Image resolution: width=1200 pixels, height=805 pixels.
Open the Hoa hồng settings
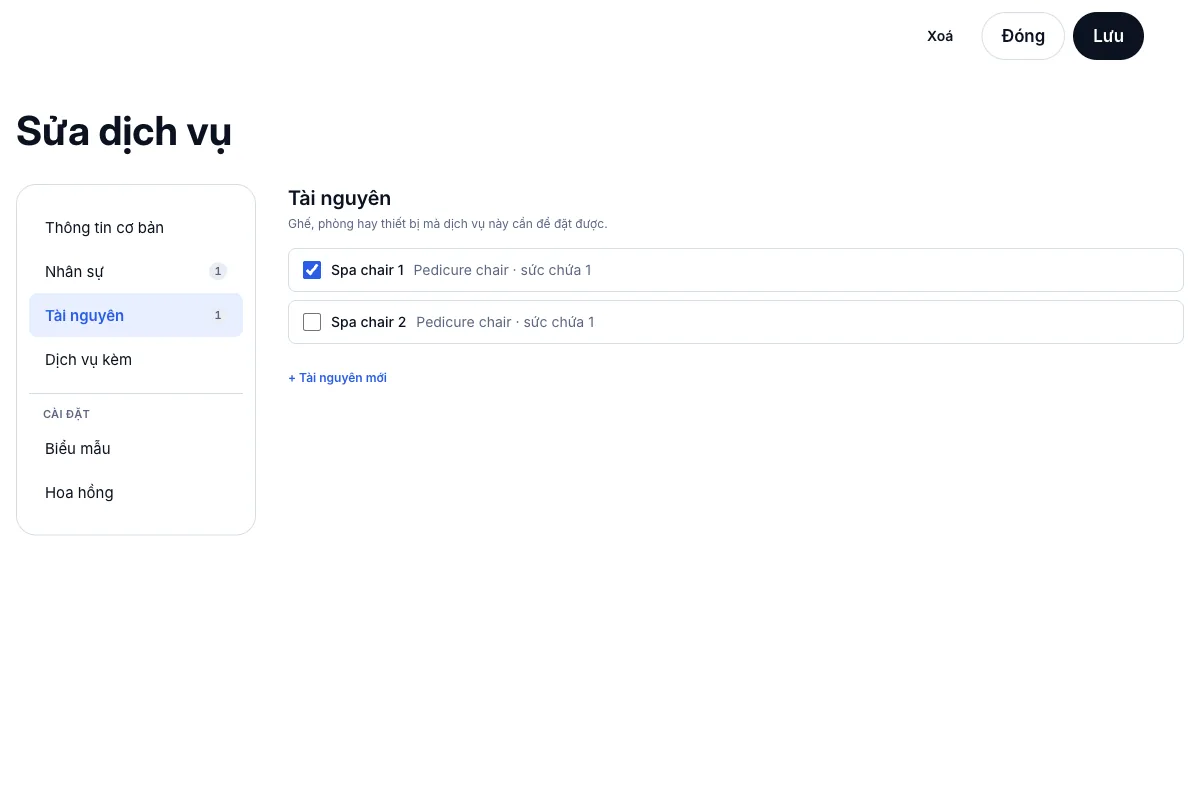coord(136,493)
